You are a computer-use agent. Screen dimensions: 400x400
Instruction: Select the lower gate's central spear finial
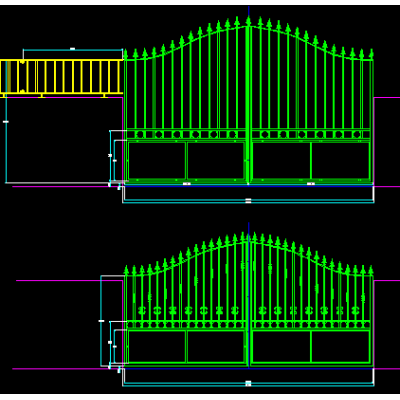click(248, 236)
